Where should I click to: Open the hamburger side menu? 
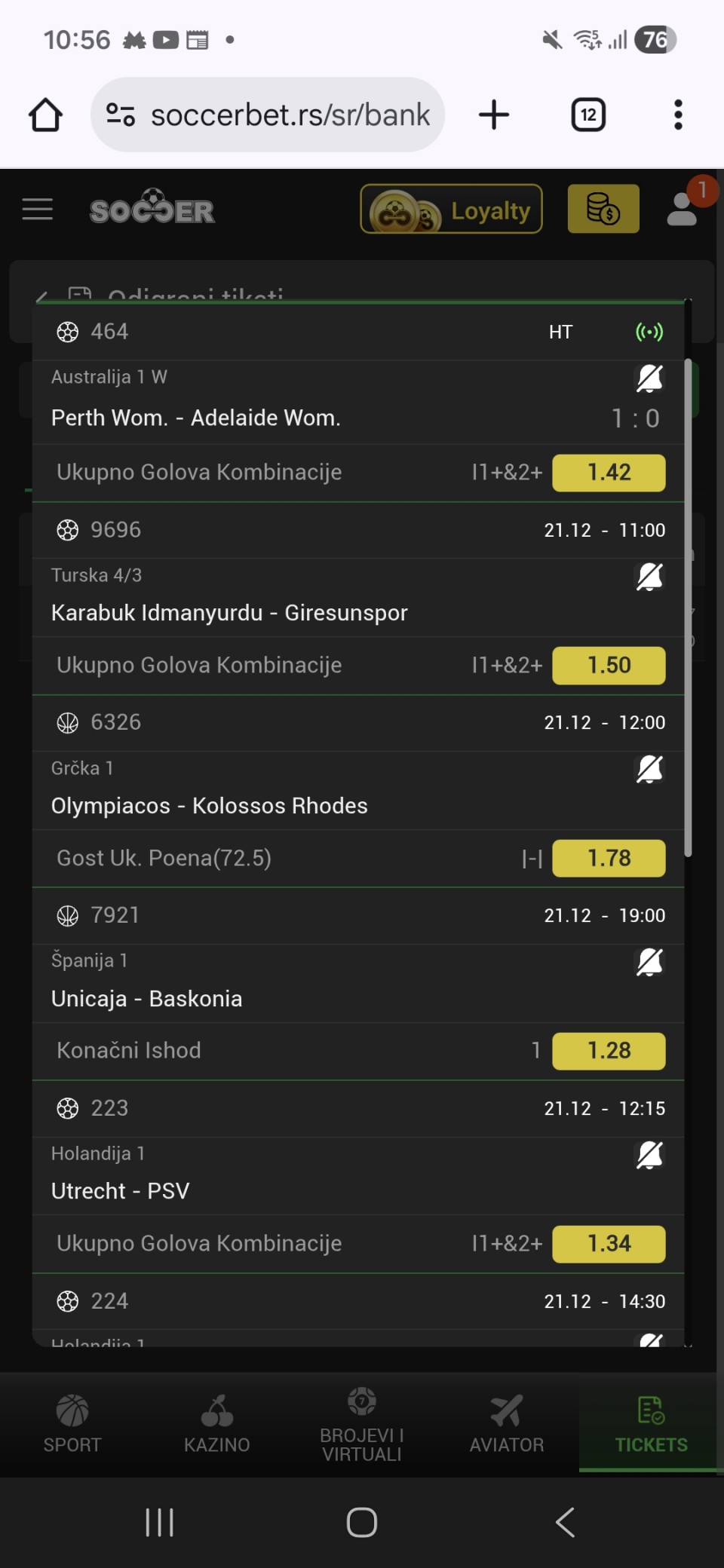pyautogui.click(x=38, y=210)
